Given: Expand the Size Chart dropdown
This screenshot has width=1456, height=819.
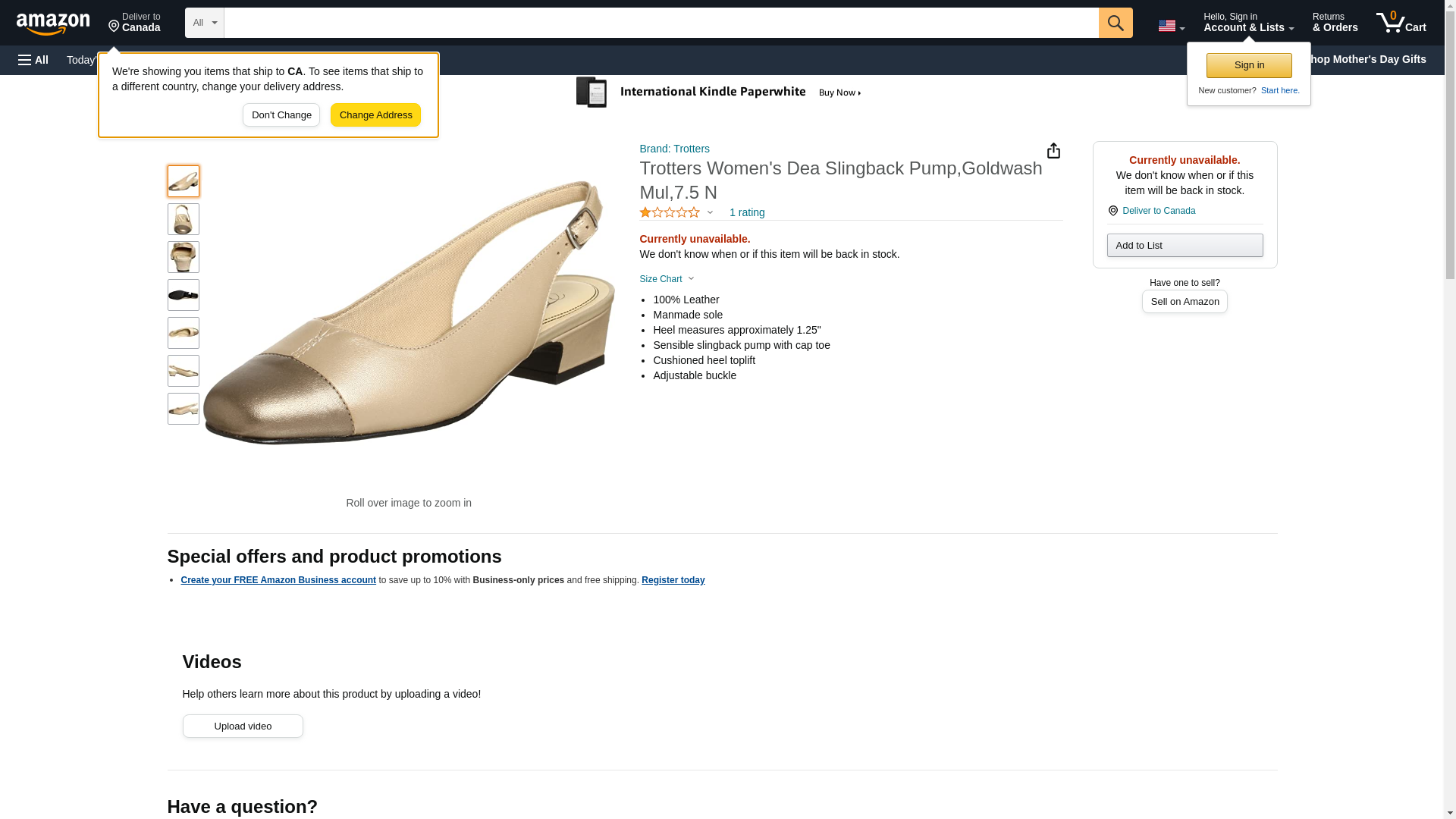Looking at the screenshot, I should [667, 279].
